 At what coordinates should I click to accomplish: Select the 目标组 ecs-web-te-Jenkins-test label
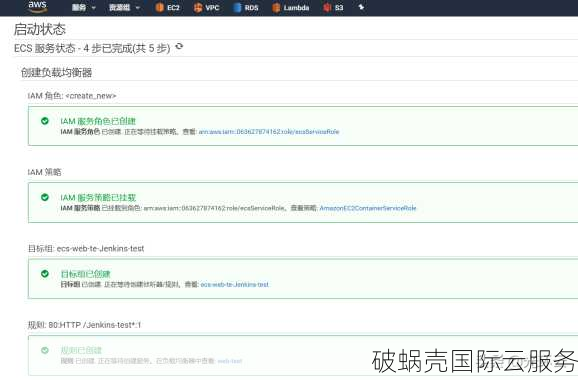[86, 248]
